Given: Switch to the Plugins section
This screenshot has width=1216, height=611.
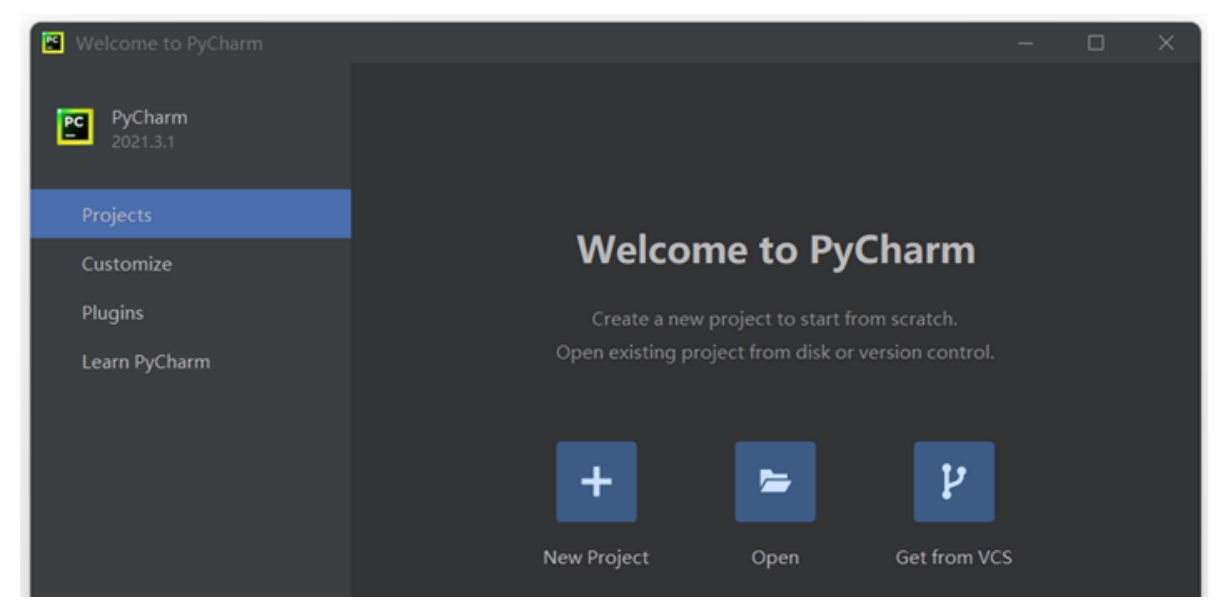Looking at the screenshot, I should pyautogui.click(x=191, y=312).
